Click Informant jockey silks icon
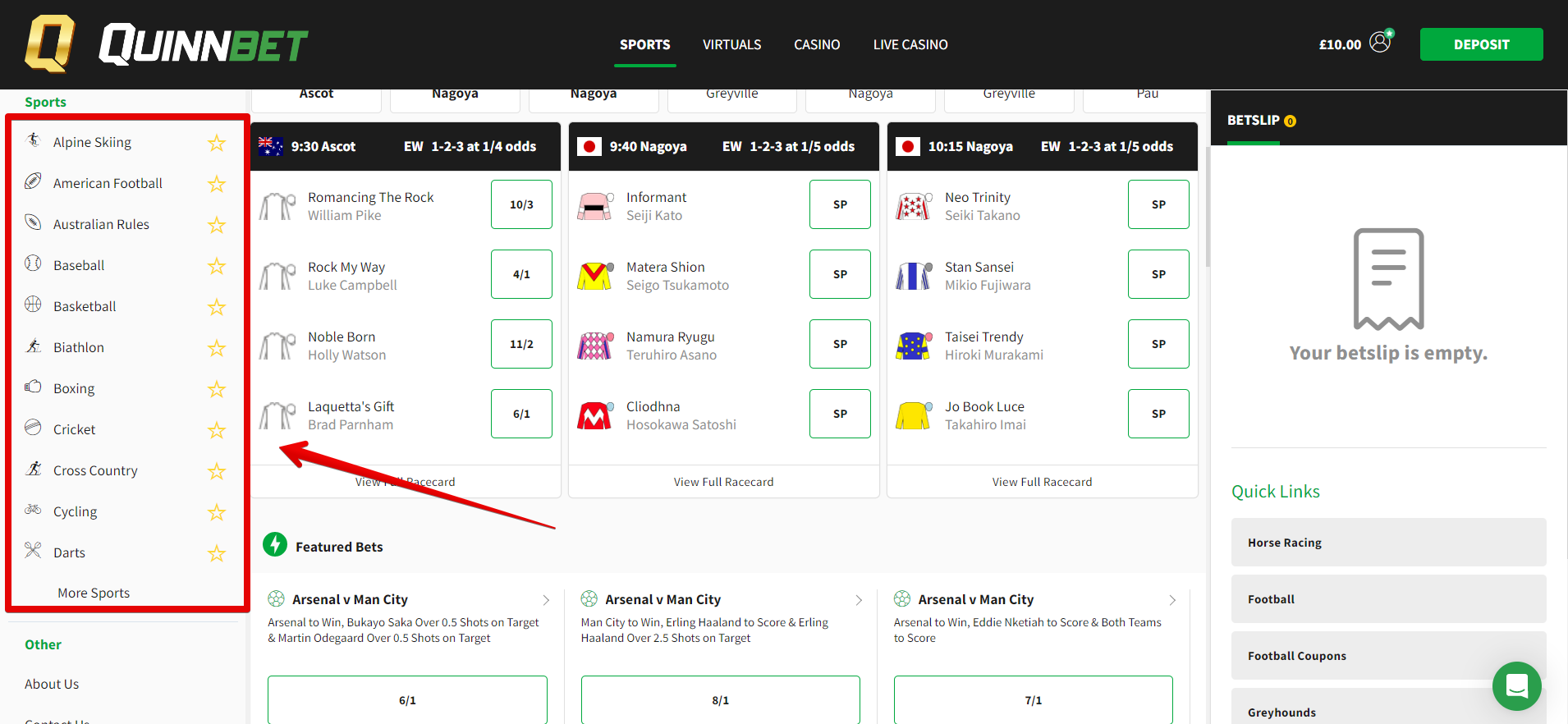 point(595,206)
